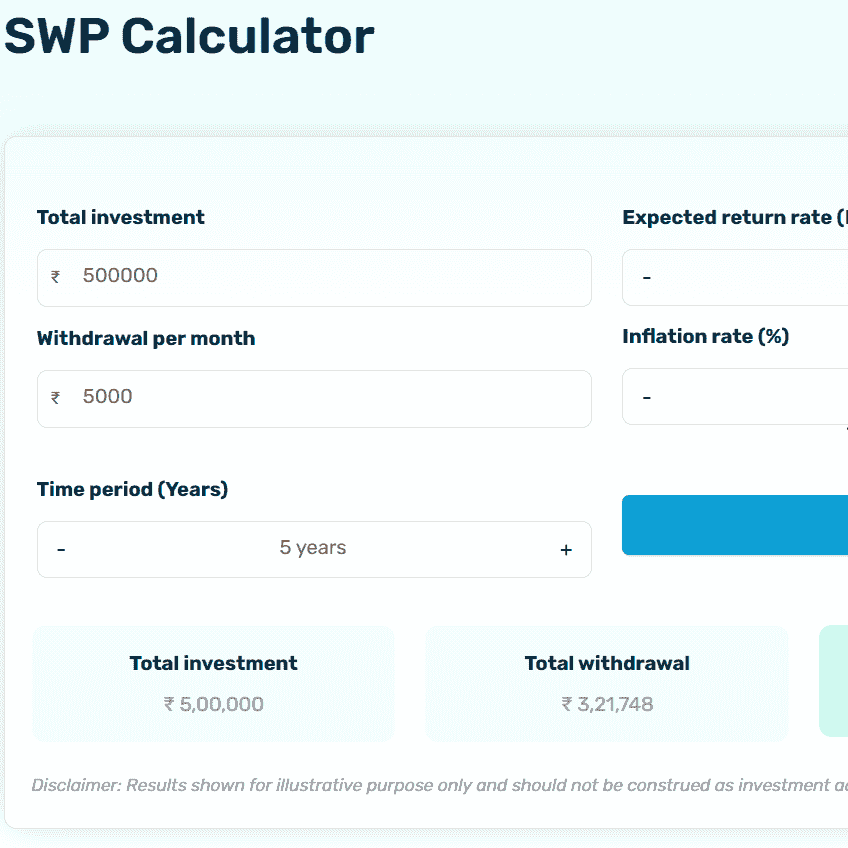Decrease the Inflation rate with minus button
The height and width of the screenshot is (848, 848).
647,397
